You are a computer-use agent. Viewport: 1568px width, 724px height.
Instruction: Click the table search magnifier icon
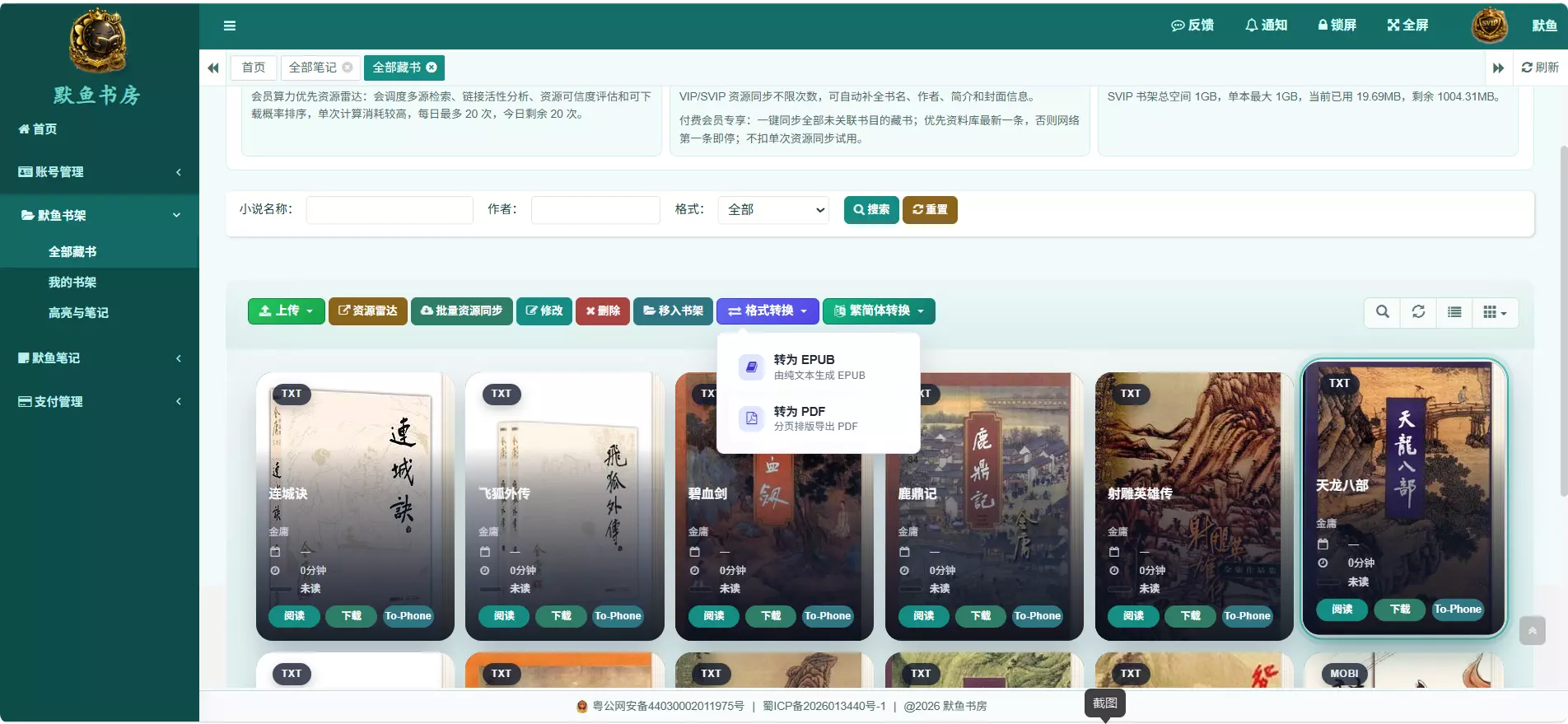pyautogui.click(x=1383, y=312)
